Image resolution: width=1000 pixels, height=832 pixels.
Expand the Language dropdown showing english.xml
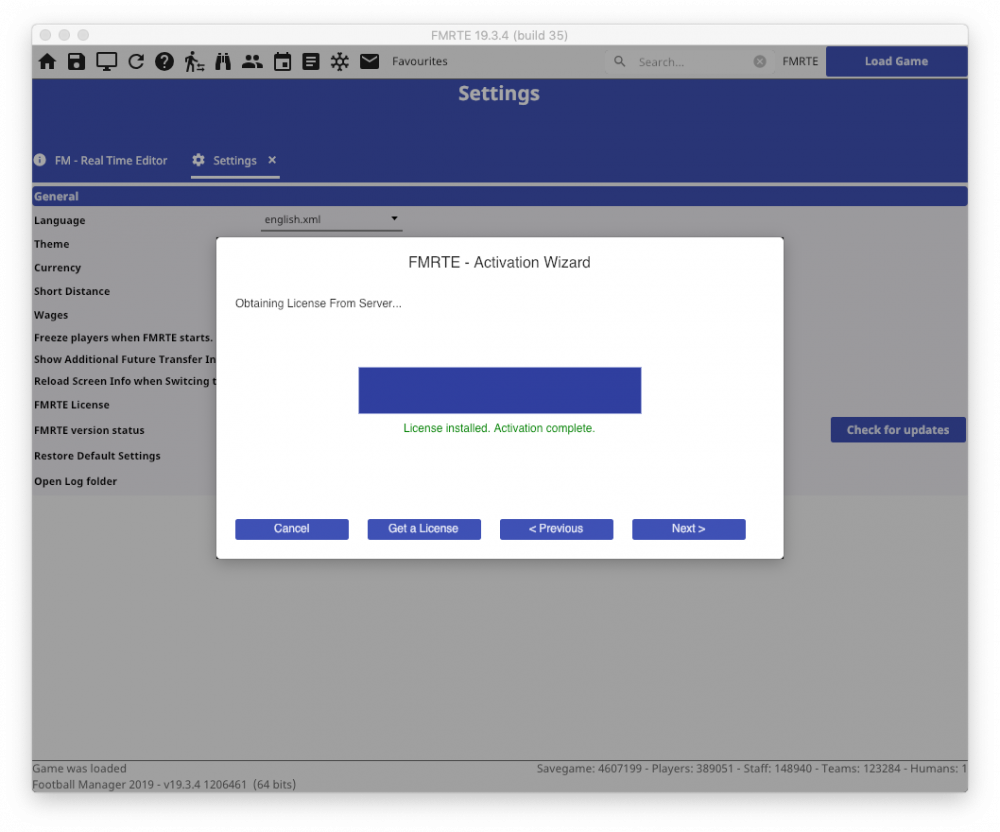(x=331, y=219)
